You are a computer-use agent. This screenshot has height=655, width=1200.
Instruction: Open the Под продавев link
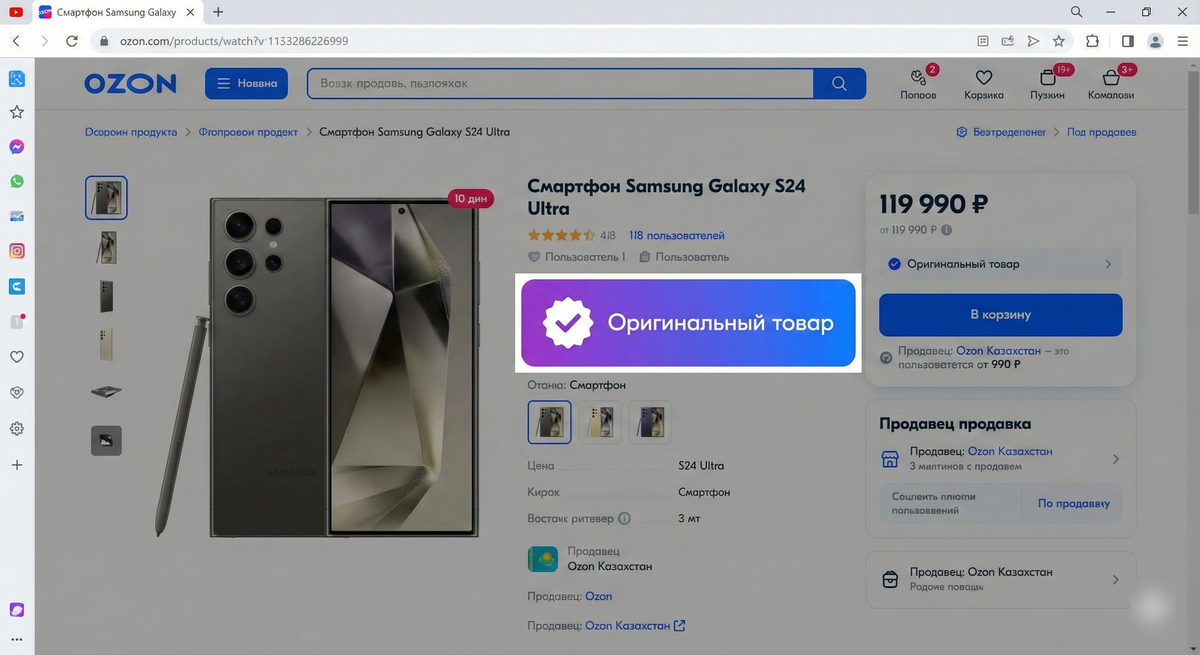point(1101,132)
